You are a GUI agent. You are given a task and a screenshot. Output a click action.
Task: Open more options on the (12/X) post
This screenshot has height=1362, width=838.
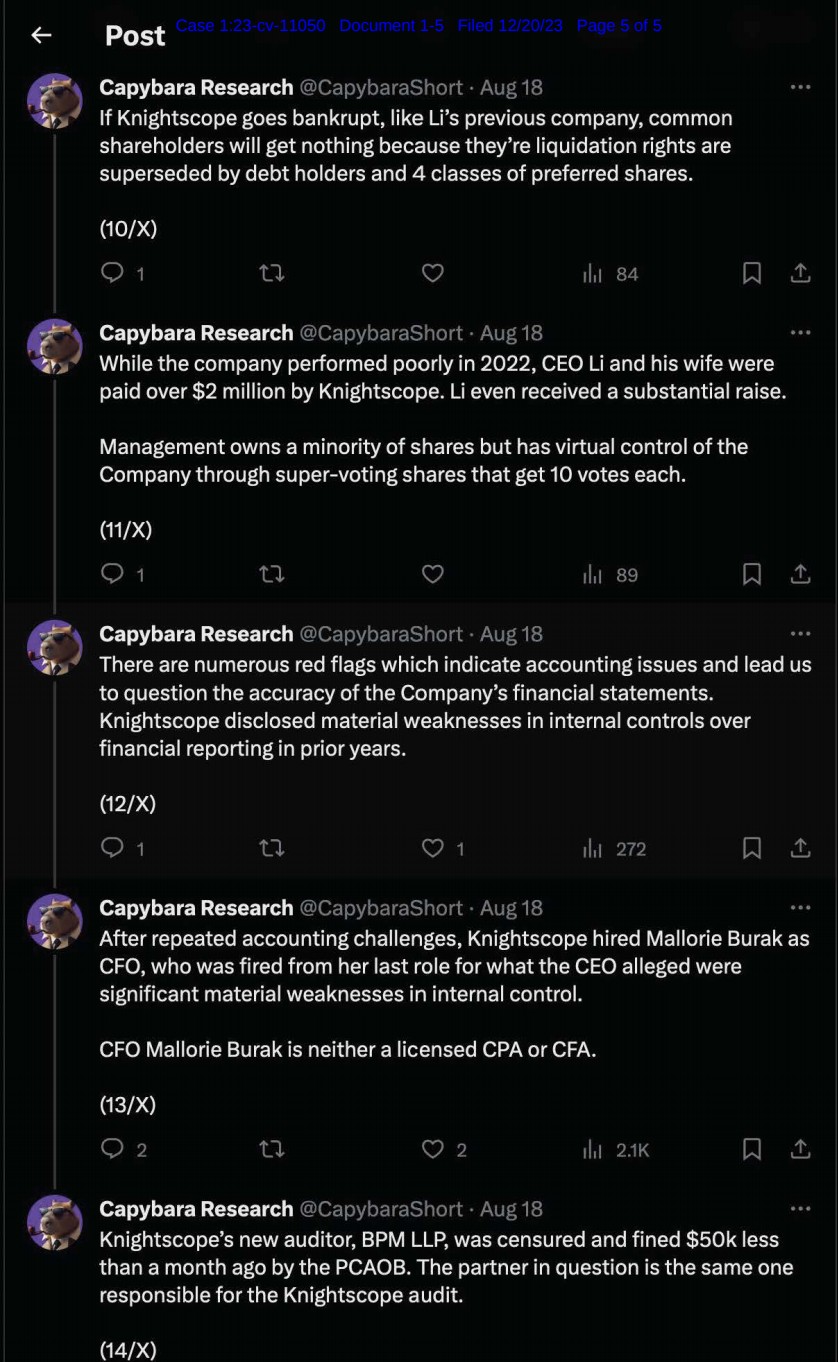tap(800, 633)
